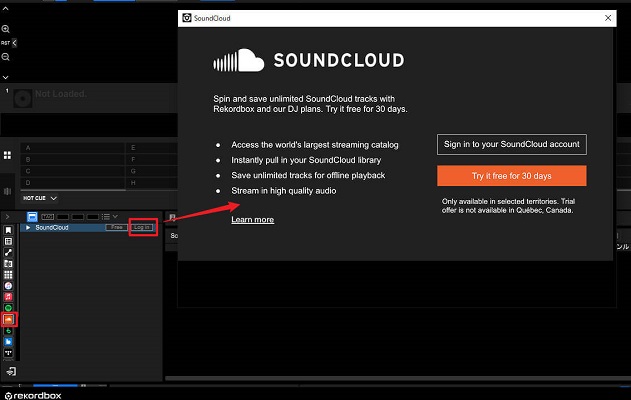631x400 pixels.
Task: Open the Beatport icon in sidebar
Action: (x=8, y=331)
